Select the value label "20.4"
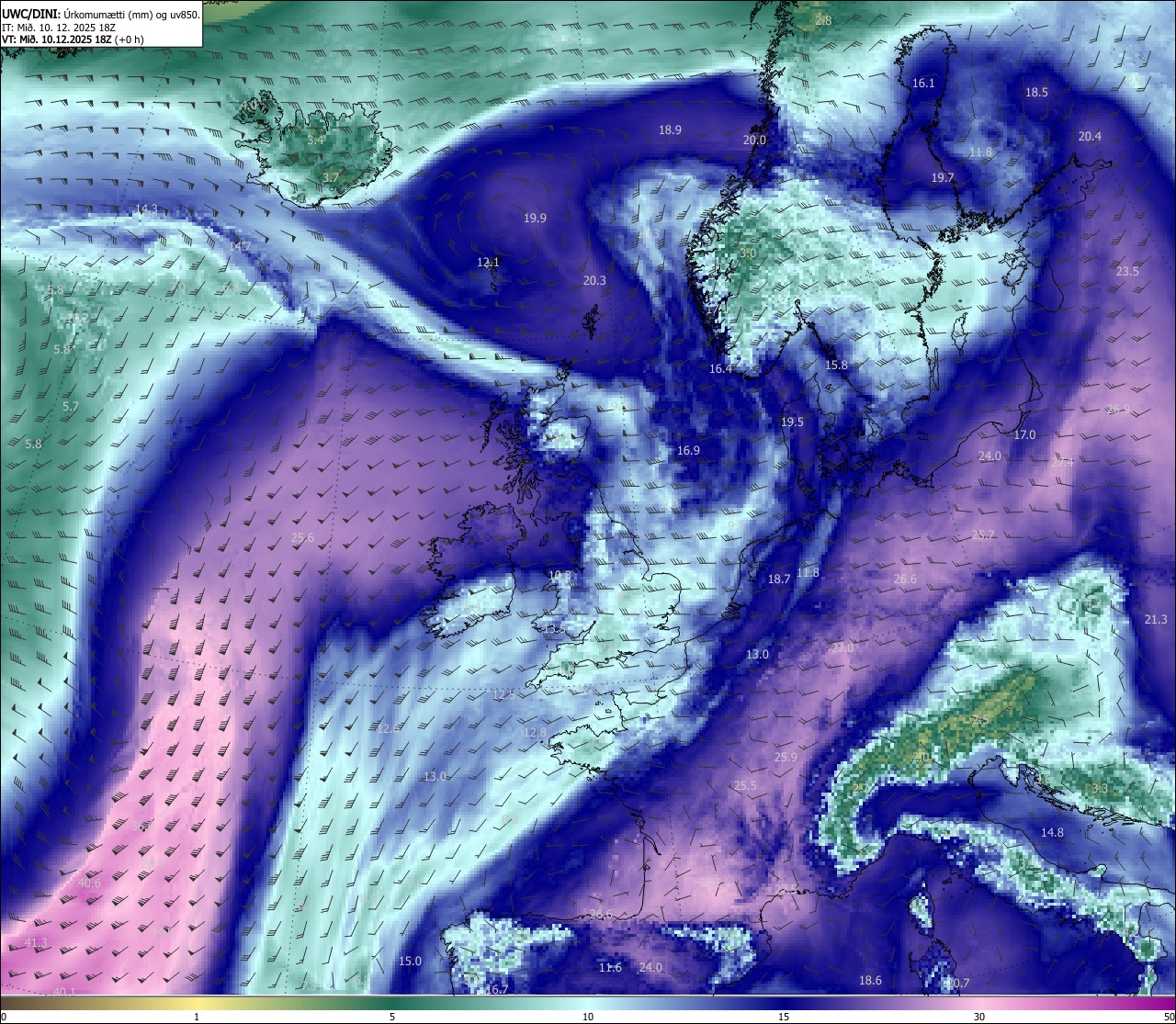Image resolution: width=1176 pixels, height=1024 pixels. (x=1090, y=137)
